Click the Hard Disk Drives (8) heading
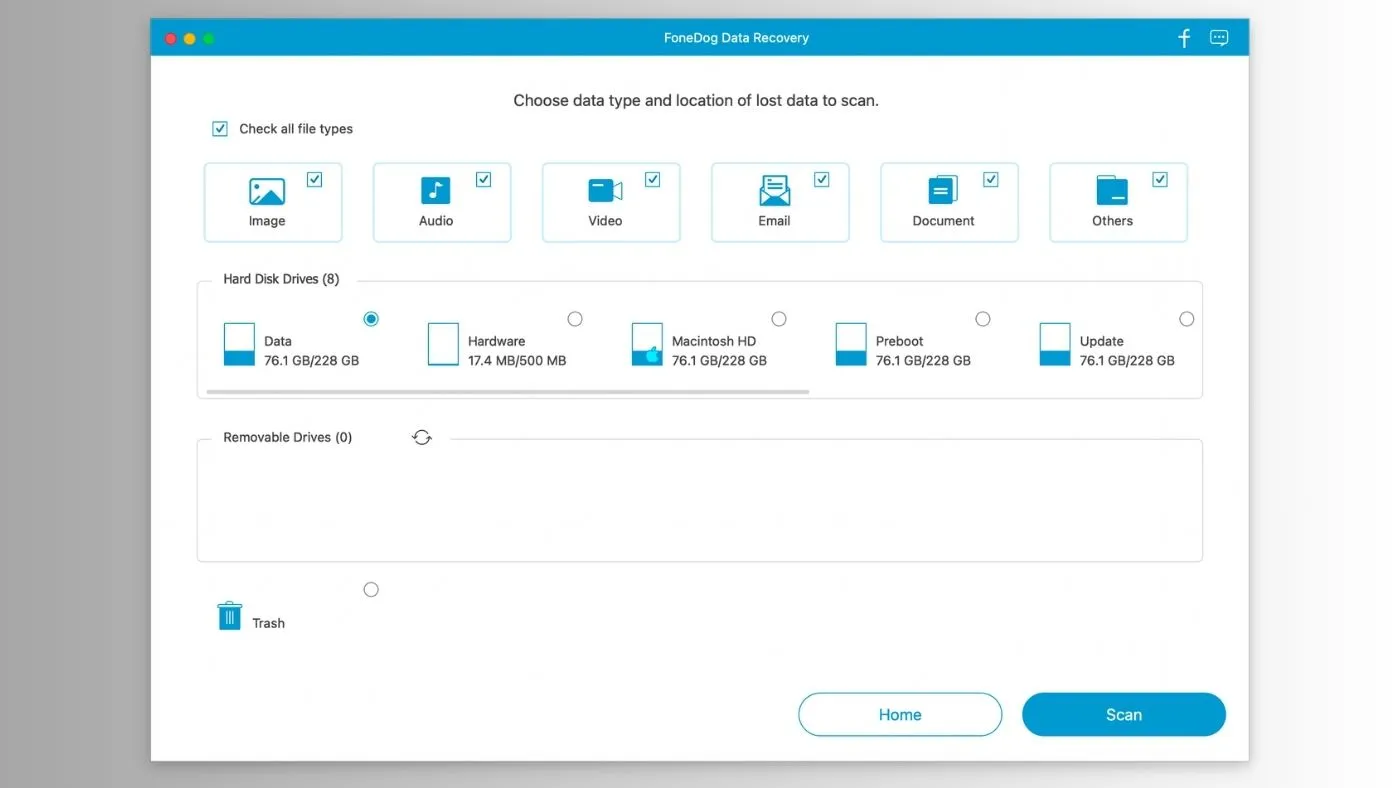 (x=281, y=279)
